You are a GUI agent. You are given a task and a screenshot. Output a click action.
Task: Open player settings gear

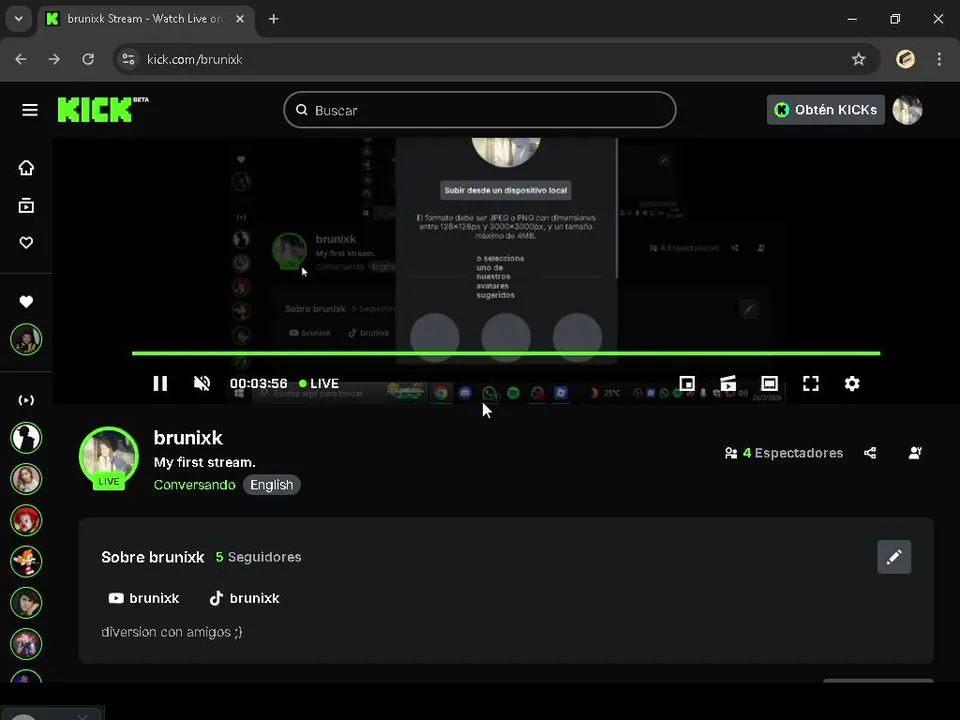(852, 383)
